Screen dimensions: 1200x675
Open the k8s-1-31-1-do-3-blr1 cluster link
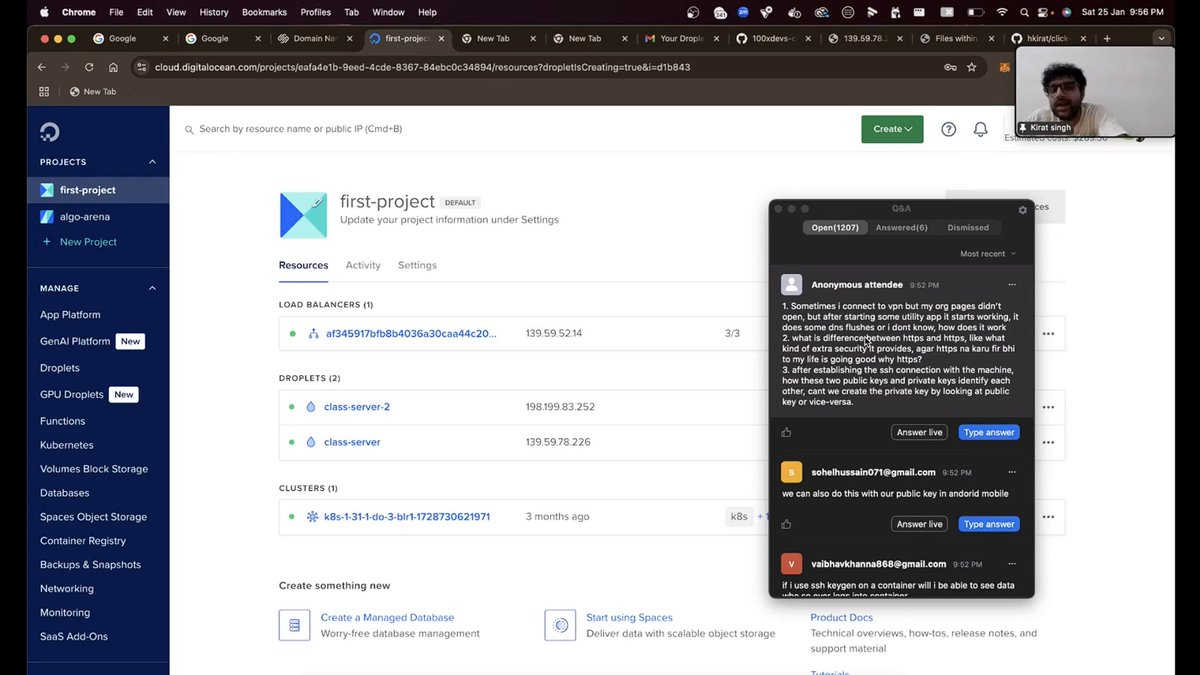pos(407,517)
